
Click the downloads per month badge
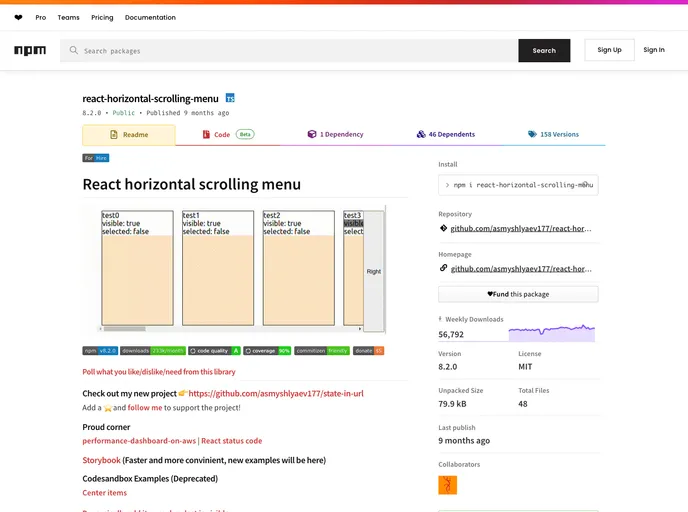click(153, 351)
